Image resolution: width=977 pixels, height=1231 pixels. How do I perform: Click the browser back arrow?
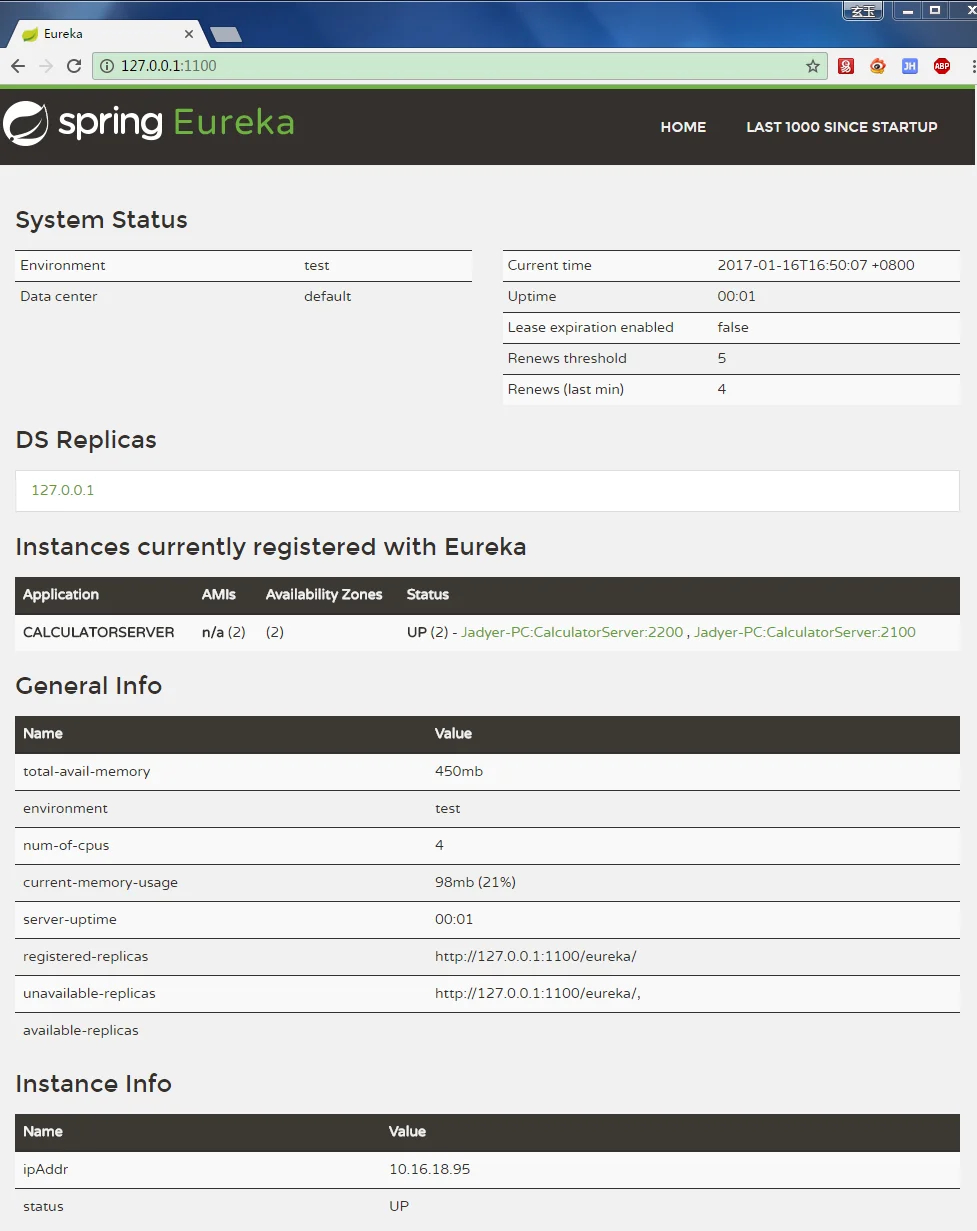[x=18, y=66]
